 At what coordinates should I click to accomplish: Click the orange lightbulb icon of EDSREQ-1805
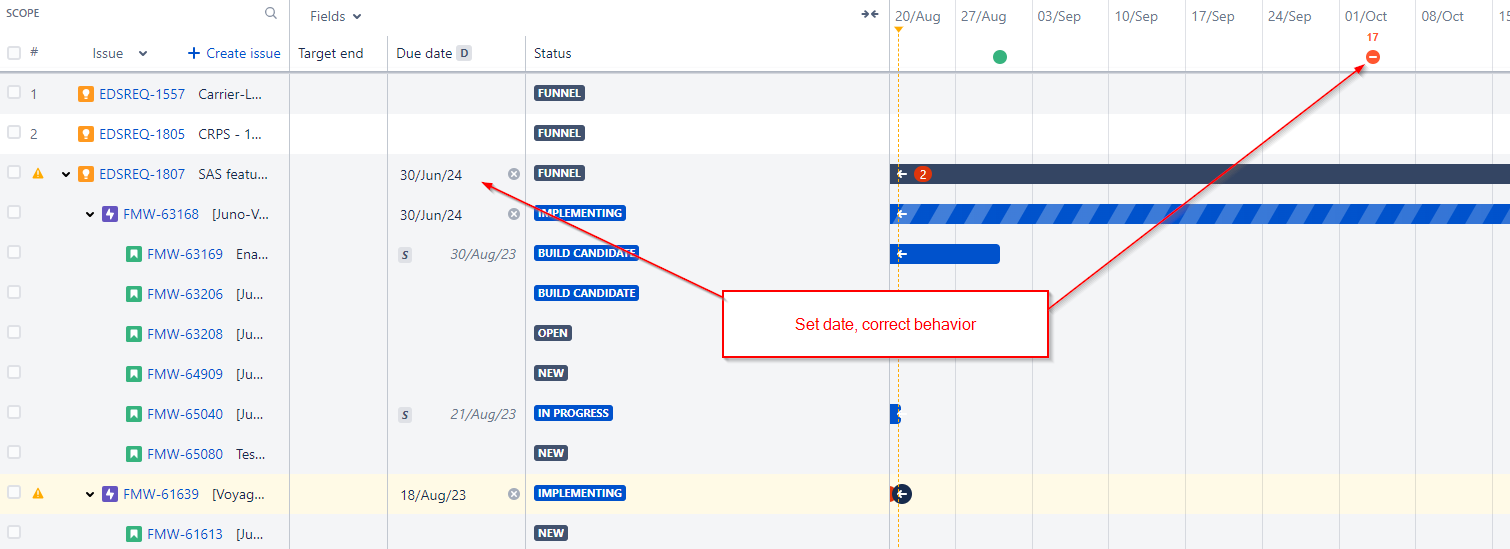click(86, 134)
